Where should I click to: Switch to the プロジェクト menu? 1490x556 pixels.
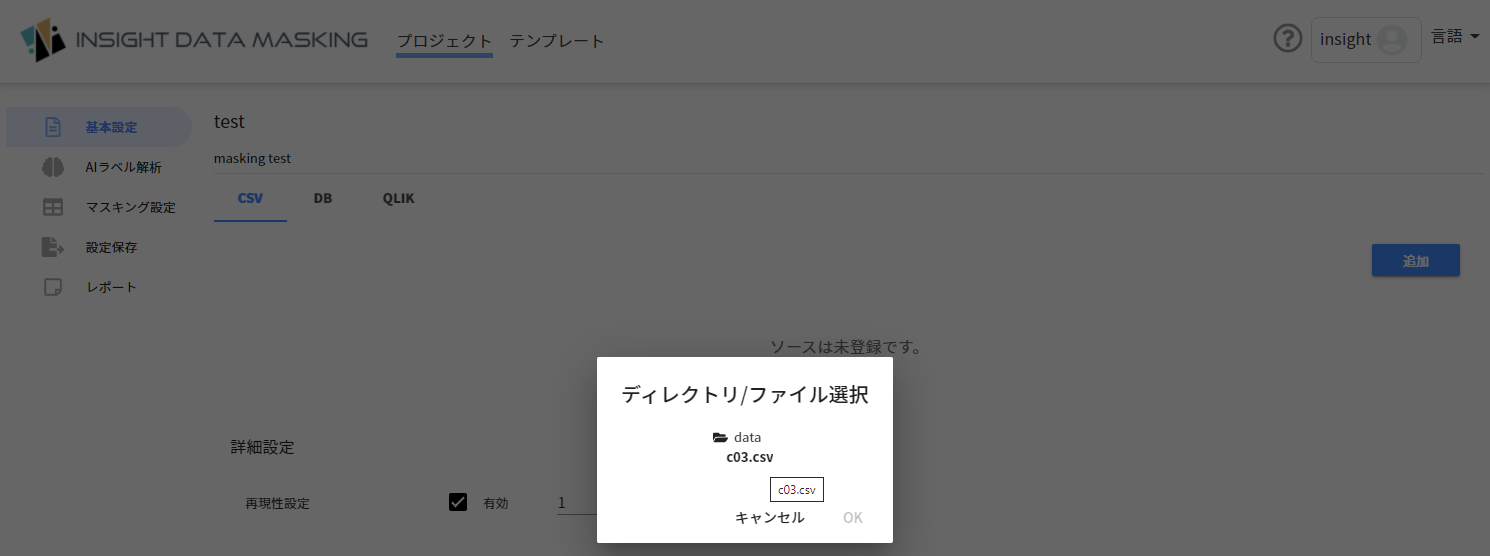click(444, 41)
